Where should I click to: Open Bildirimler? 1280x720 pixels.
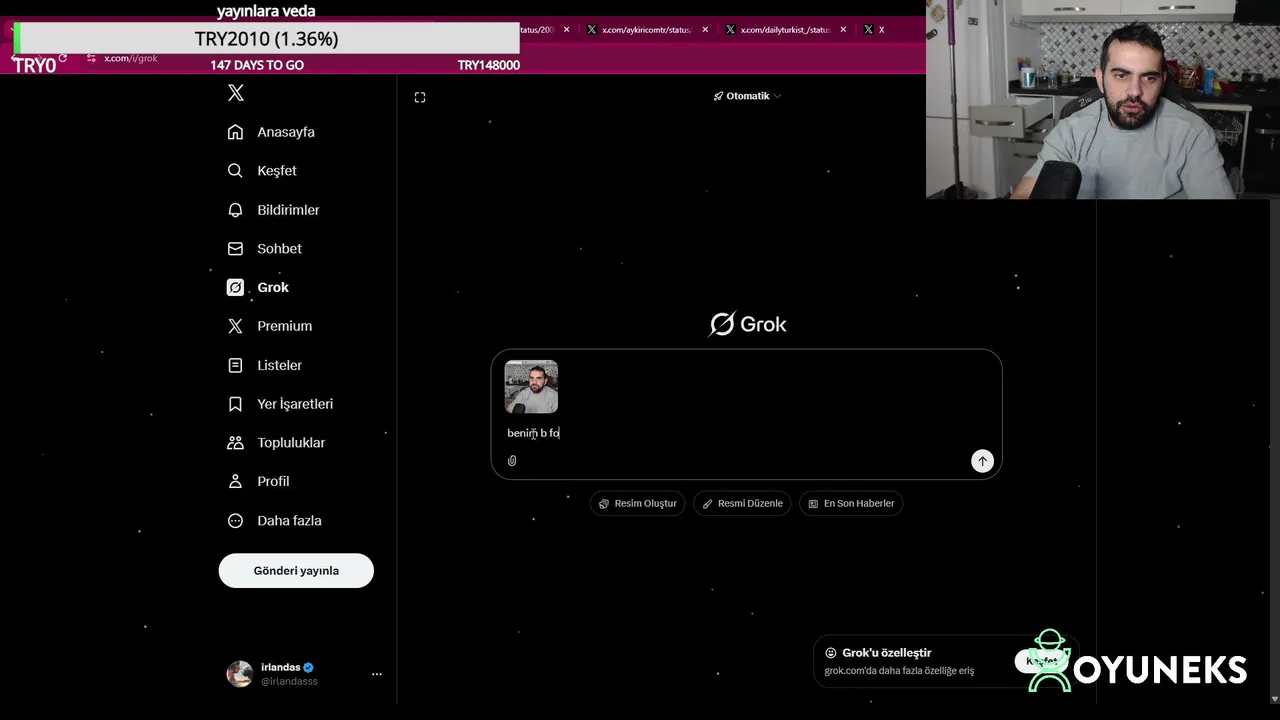[x=288, y=210]
